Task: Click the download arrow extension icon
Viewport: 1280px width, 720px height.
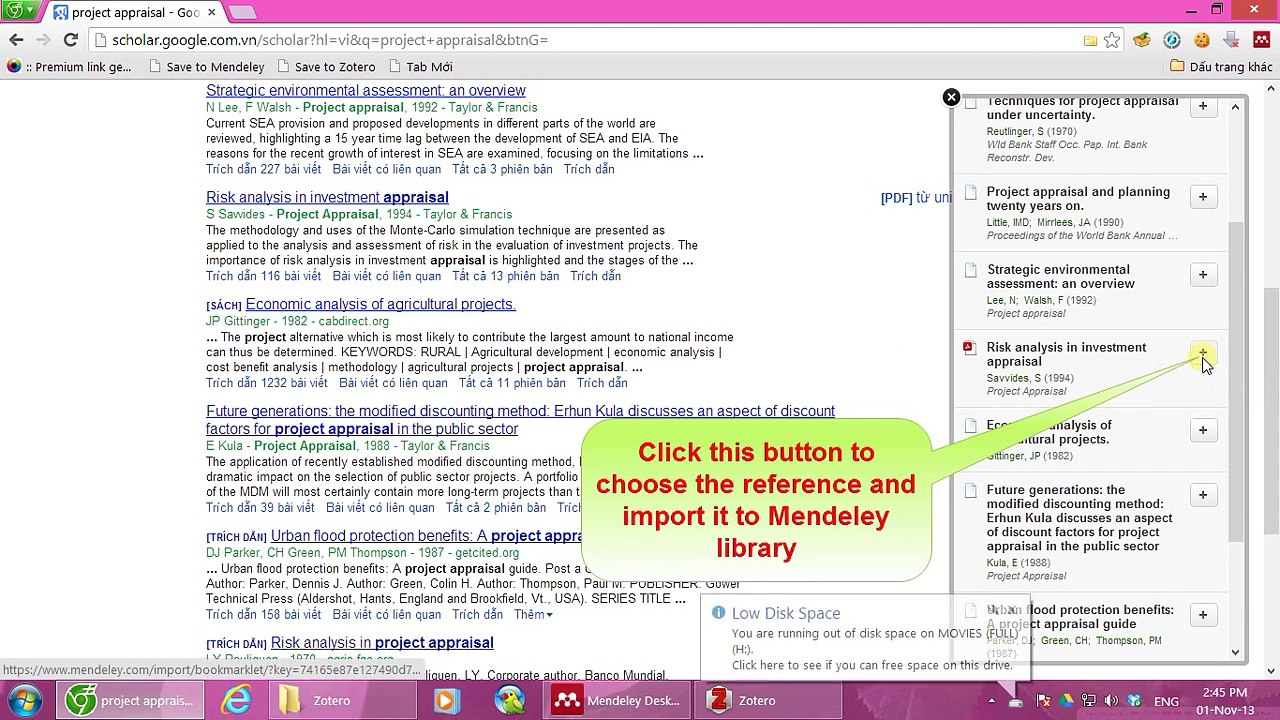Action: click(1231, 40)
